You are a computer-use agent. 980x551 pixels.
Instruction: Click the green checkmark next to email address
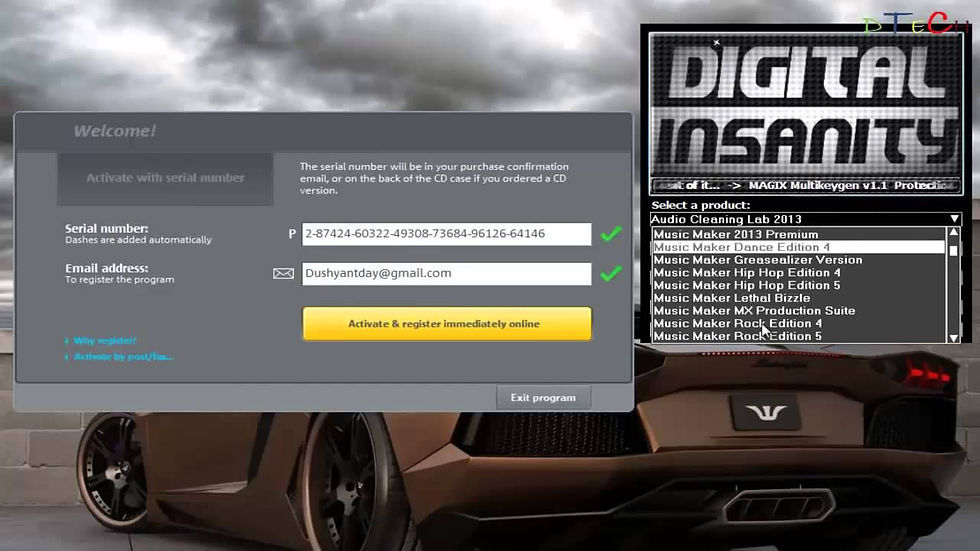click(x=611, y=273)
